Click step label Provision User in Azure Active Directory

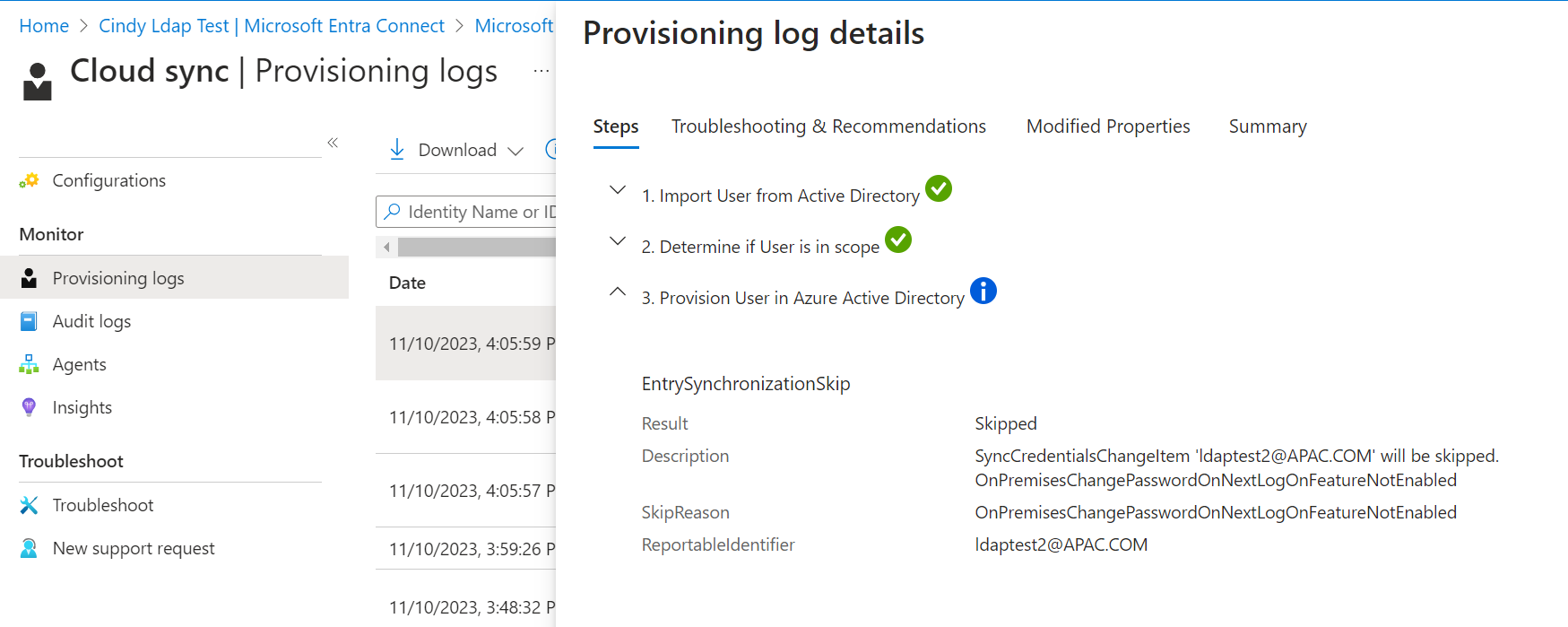click(803, 298)
